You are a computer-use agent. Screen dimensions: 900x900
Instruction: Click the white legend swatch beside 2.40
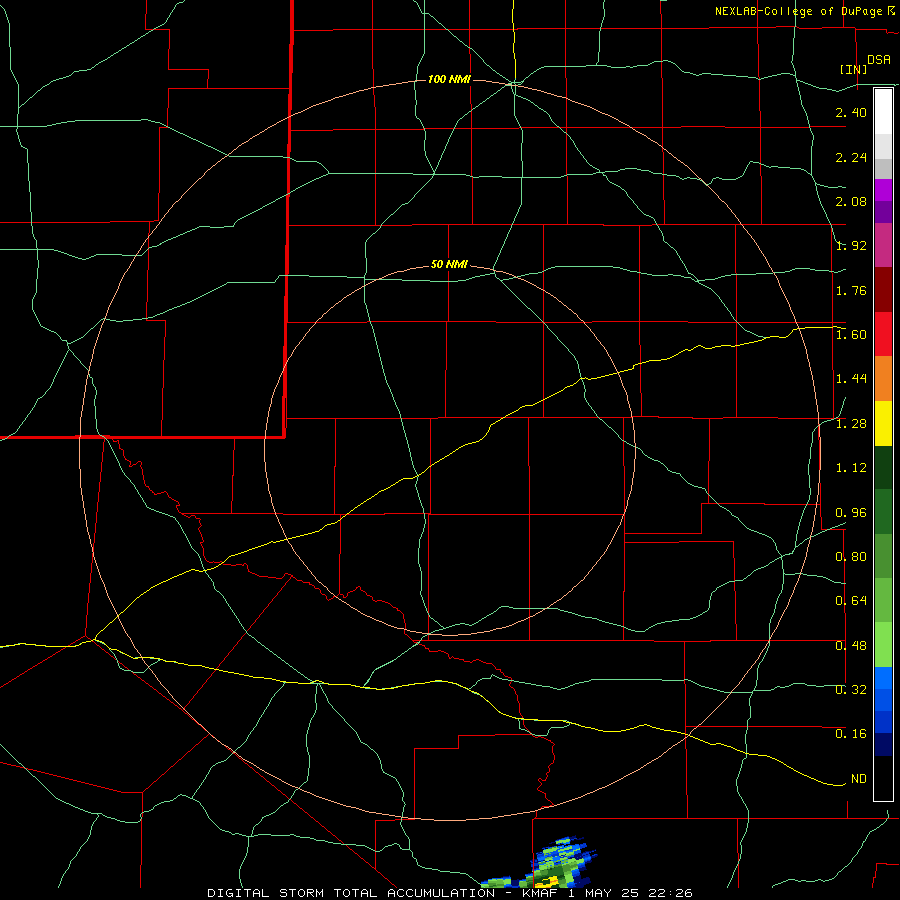click(x=883, y=112)
